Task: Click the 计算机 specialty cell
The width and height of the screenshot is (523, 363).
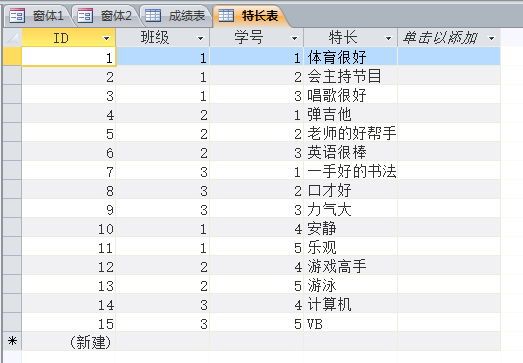Action: 351,305
